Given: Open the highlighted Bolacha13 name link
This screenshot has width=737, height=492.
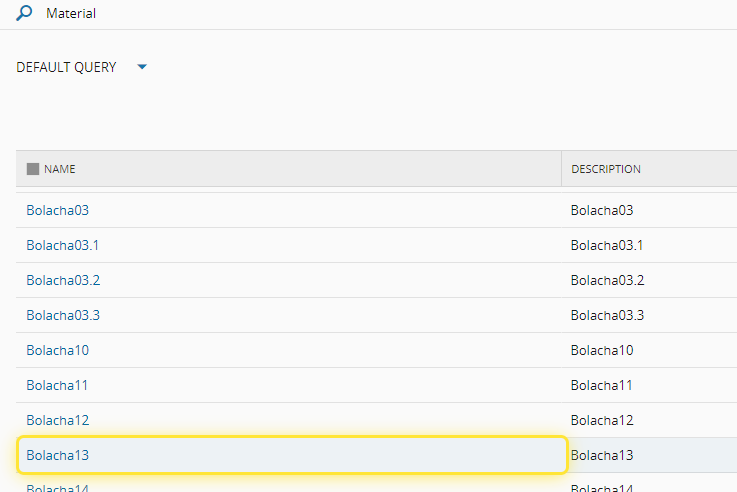Looking at the screenshot, I should click(x=58, y=455).
